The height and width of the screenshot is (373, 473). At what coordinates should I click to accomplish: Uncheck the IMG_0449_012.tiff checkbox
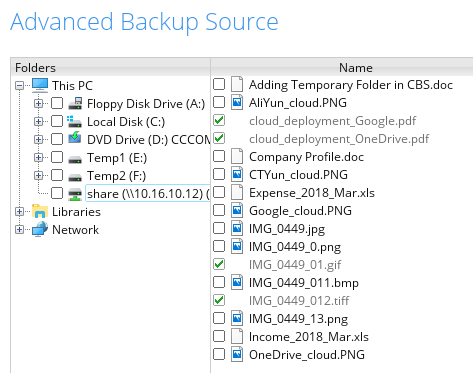pyautogui.click(x=219, y=300)
